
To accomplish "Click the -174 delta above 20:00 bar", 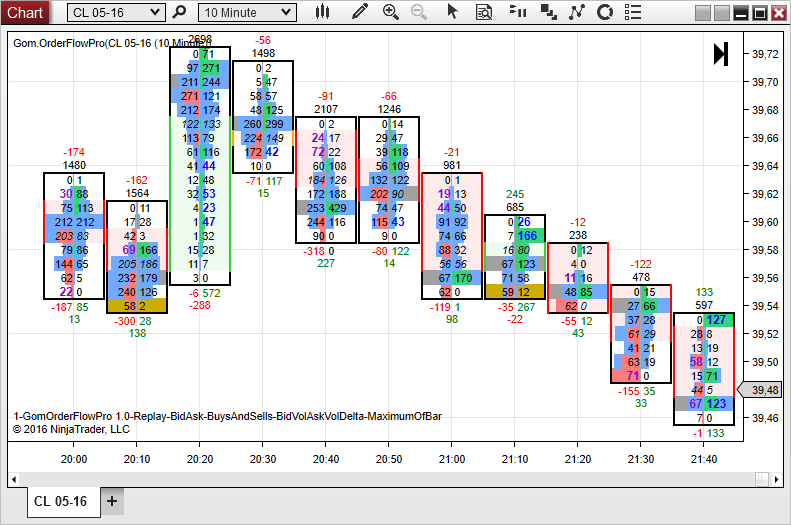I will click(74, 152).
